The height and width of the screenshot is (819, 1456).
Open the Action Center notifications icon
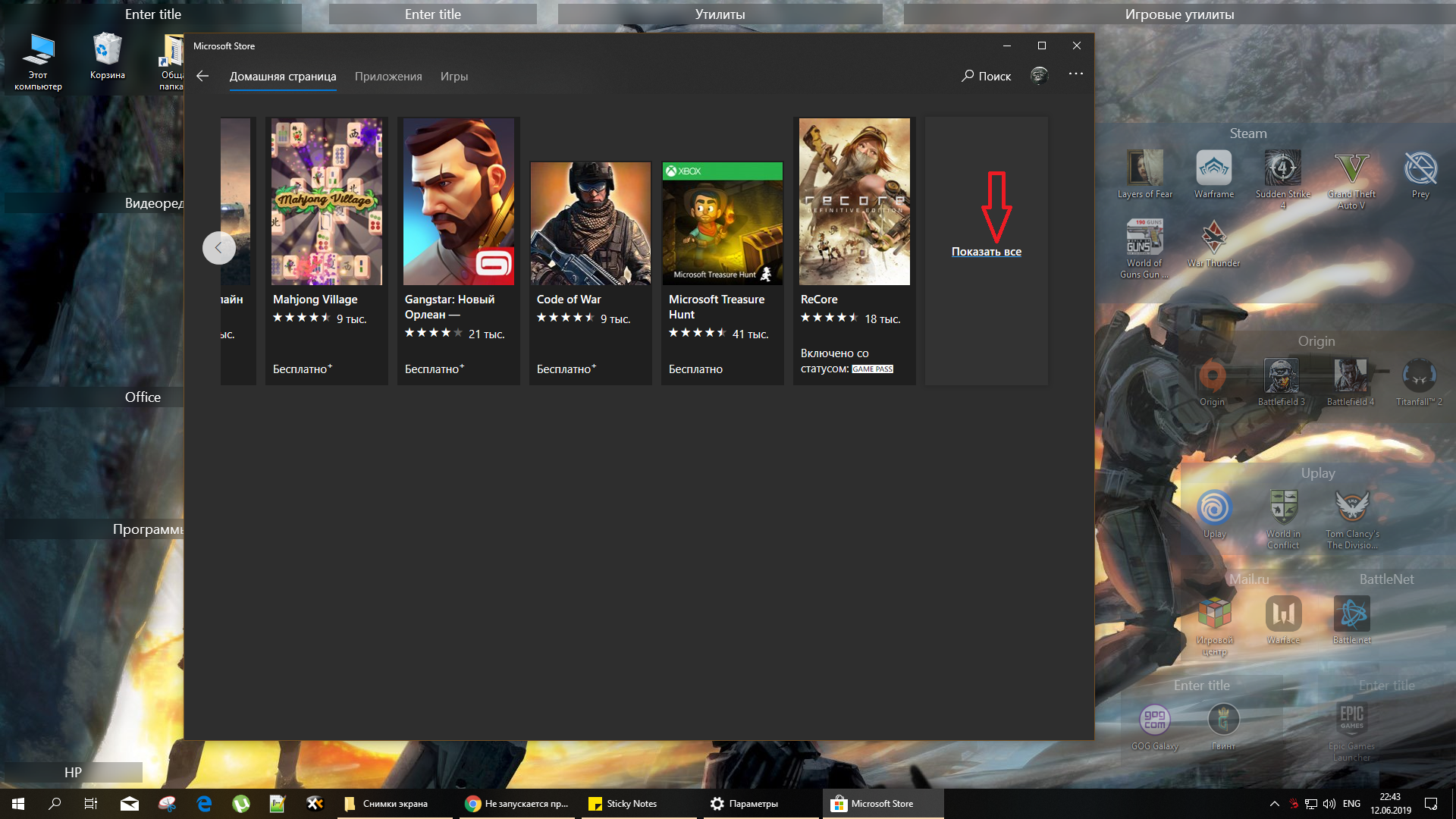tap(1431, 804)
